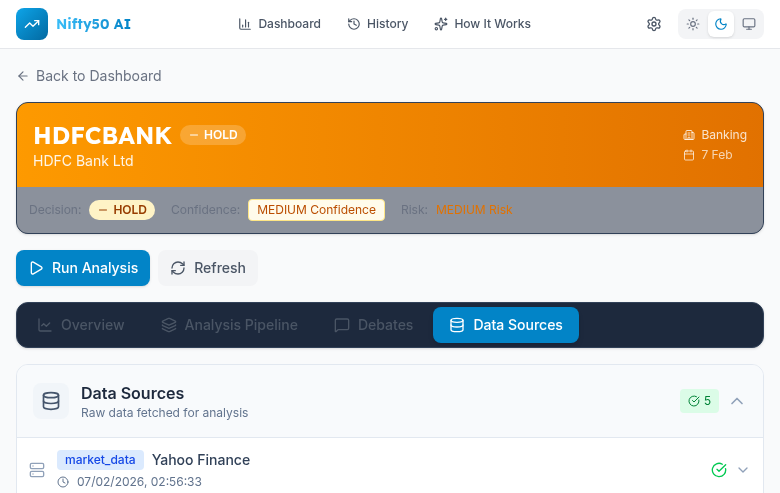Viewport: 780px width, 493px height.
Task: Switch to system theme
Action: click(x=748, y=24)
